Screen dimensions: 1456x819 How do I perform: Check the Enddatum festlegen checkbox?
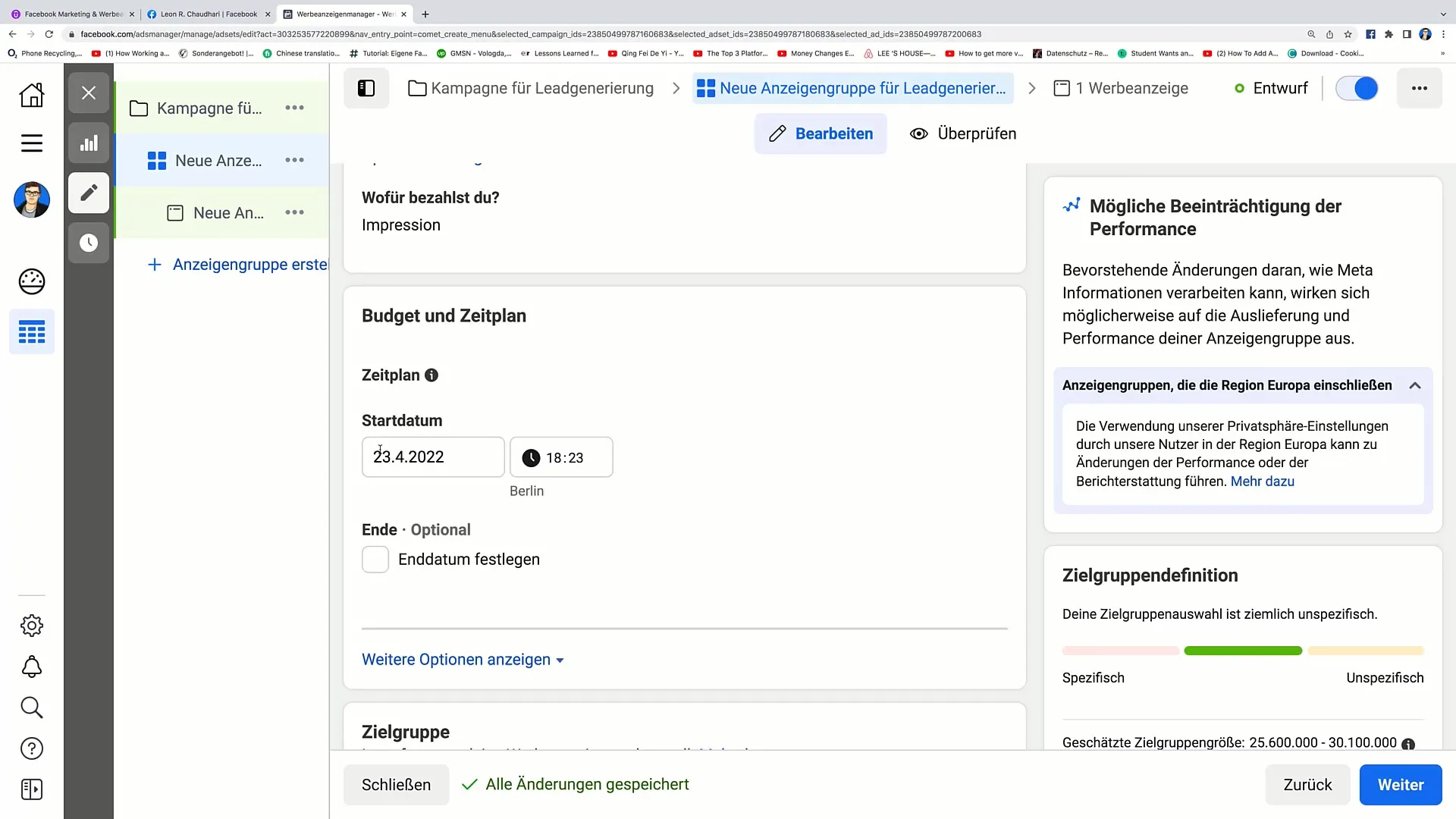click(375, 560)
